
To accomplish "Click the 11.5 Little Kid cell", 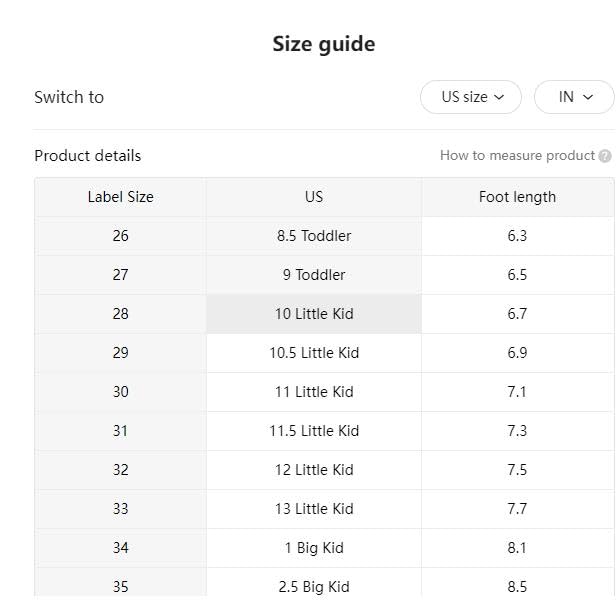I will pyautogui.click(x=314, y=431).
